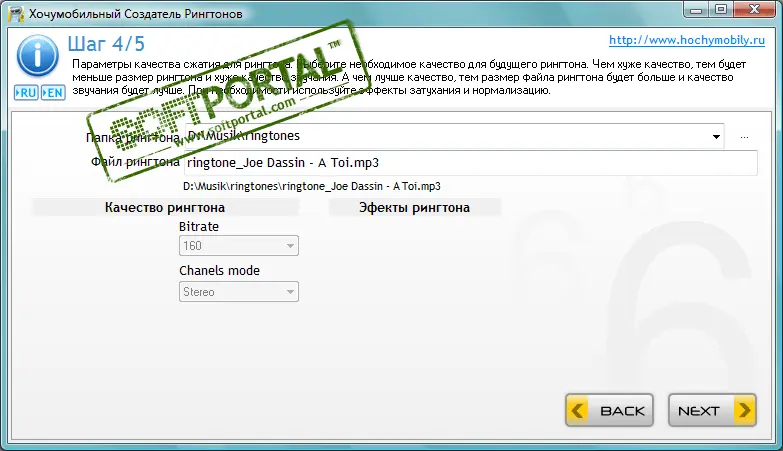The height and width of the screenshot is (451, 783).
Task: Open the Bitrate dropdown showing 160
Action: [239, 246]
